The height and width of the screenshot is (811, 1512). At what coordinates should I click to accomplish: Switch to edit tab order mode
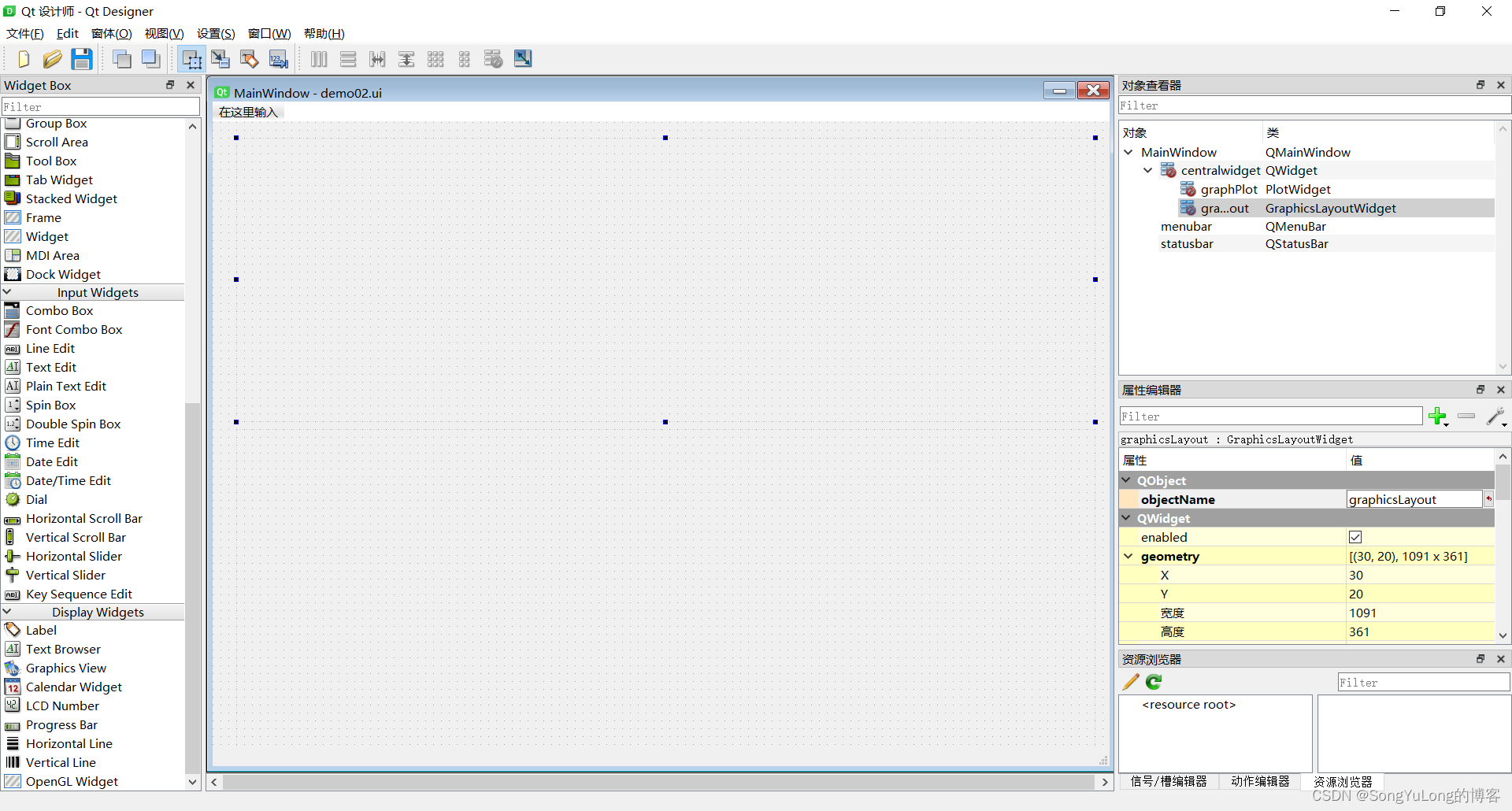(278, 58)
